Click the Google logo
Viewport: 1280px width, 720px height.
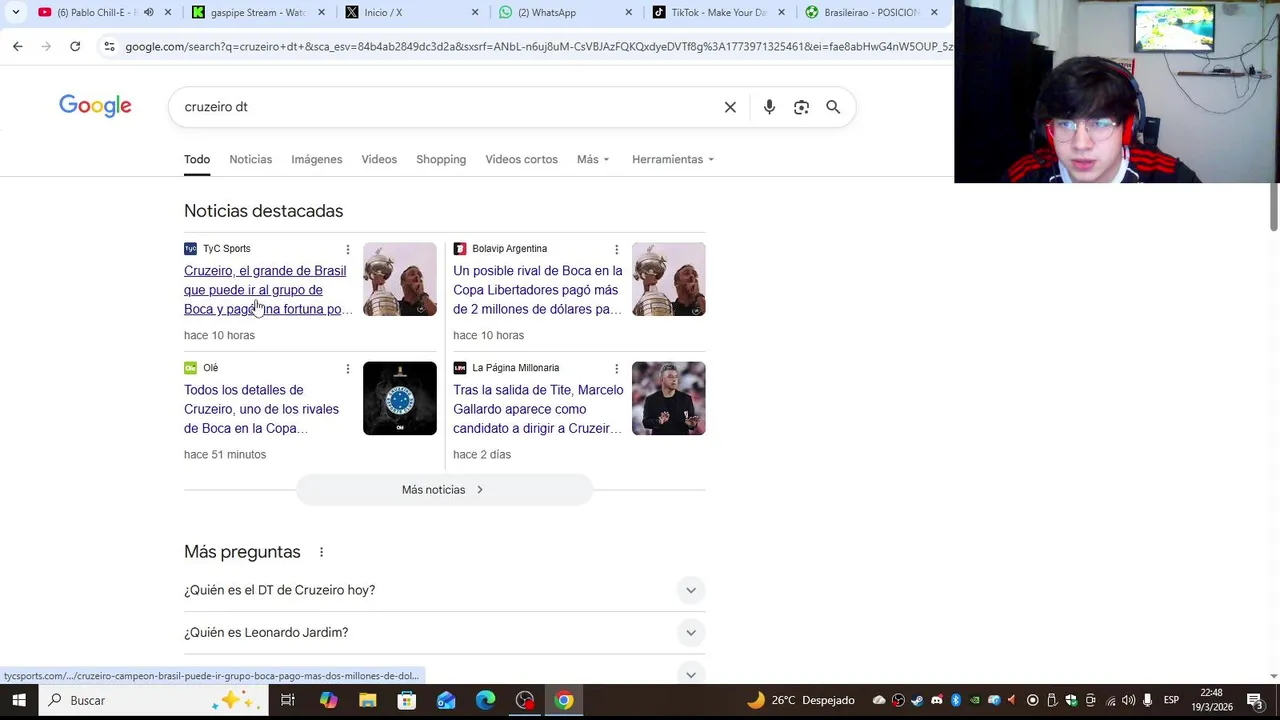[95, 106]
